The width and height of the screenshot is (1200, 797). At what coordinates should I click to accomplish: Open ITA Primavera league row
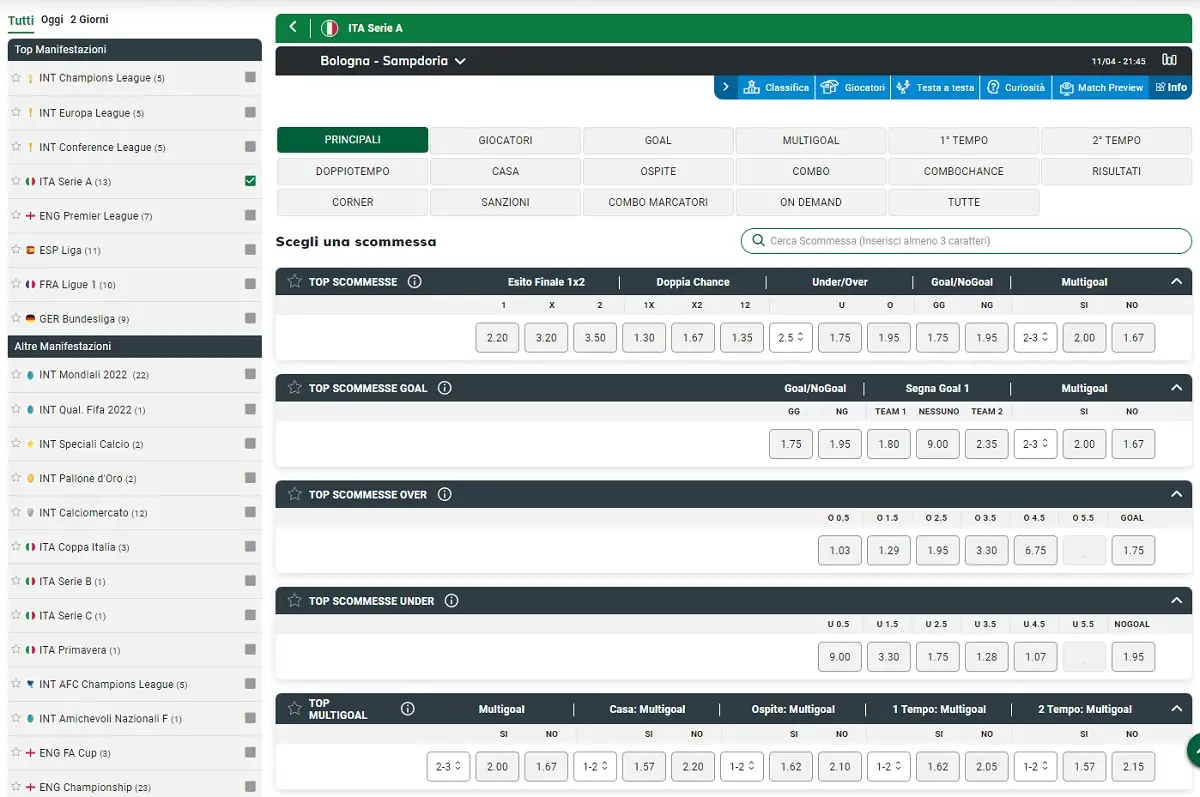pyautogui.click(x=135, y=650)
